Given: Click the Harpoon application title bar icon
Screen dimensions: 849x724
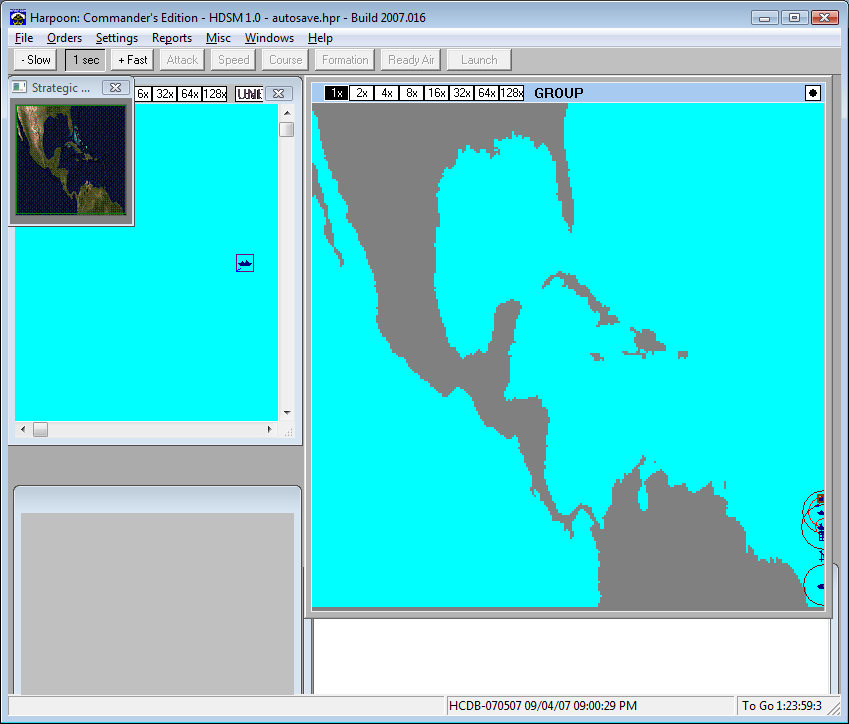Looking at the screenshot, I should (18, 17).
